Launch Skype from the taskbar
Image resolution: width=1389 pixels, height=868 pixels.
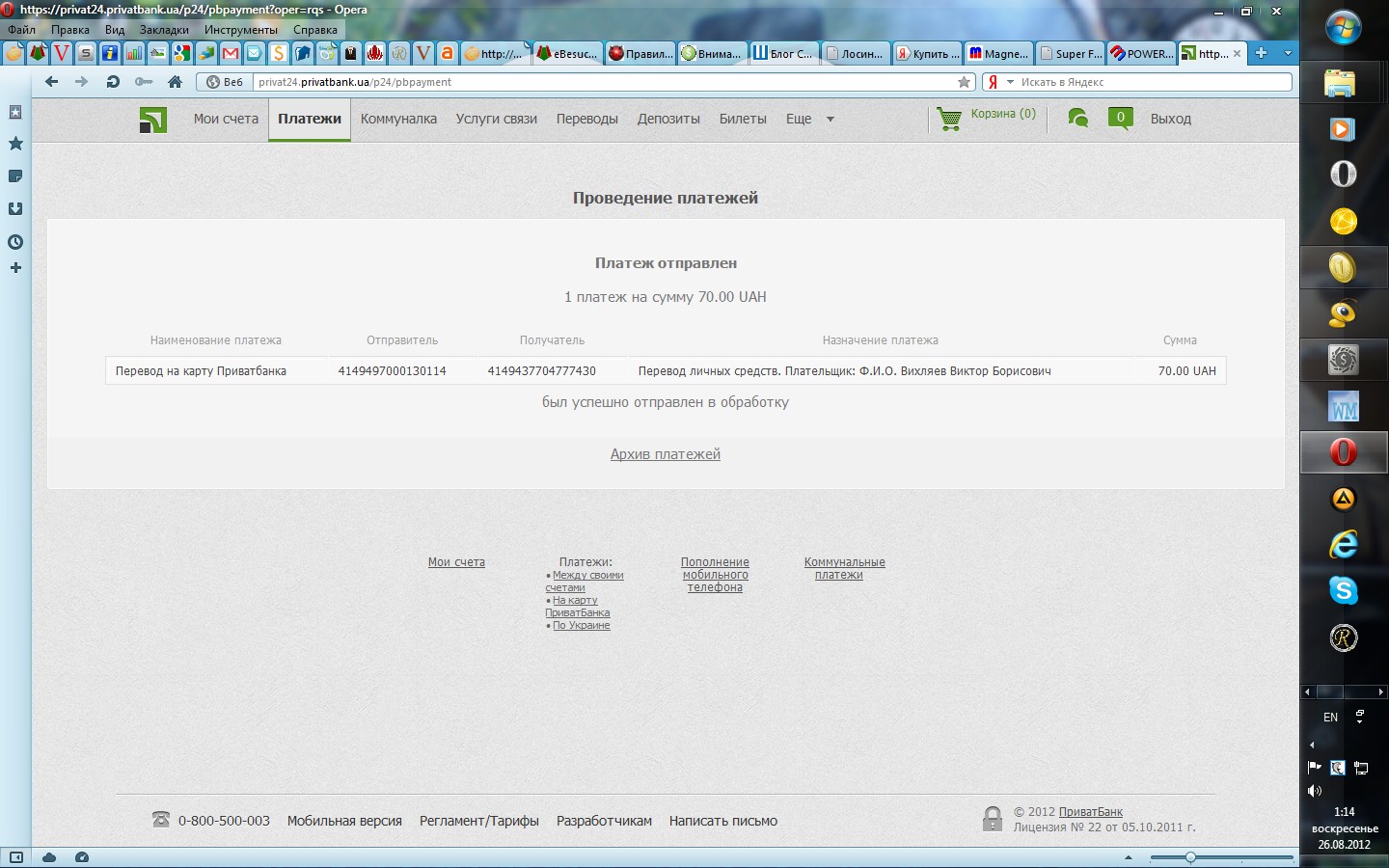(1343, 590)
